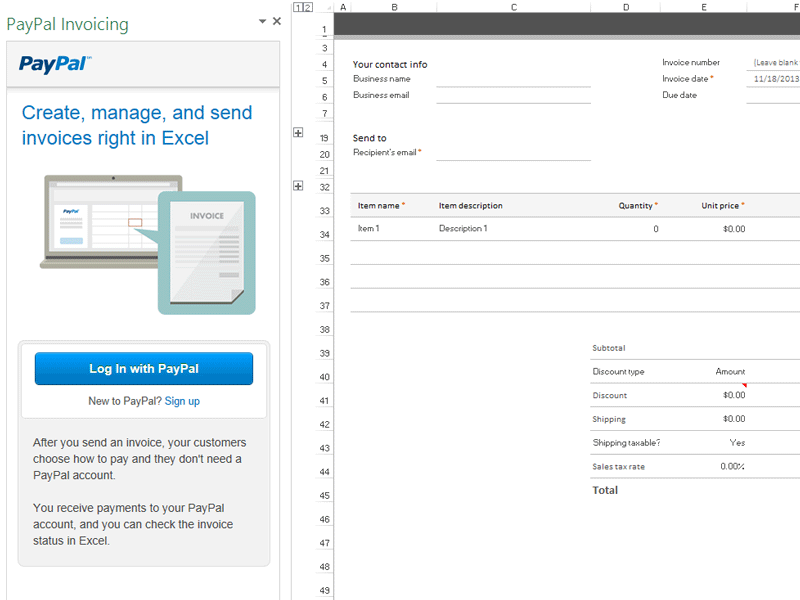Select outline level 2 button
The image size is (800, 600).
[308, 7]
